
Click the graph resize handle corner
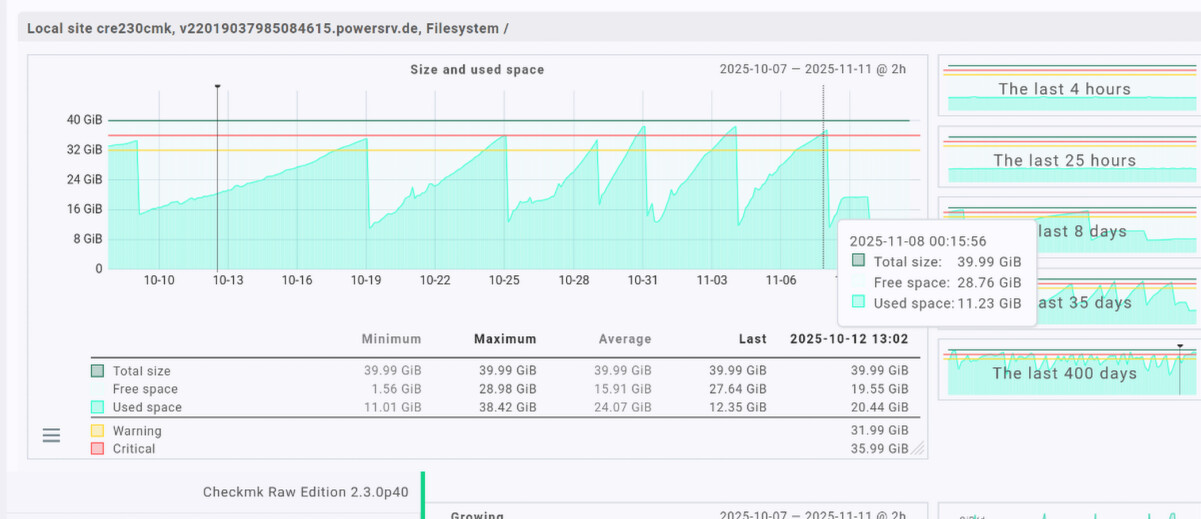(x=916, y=449)
